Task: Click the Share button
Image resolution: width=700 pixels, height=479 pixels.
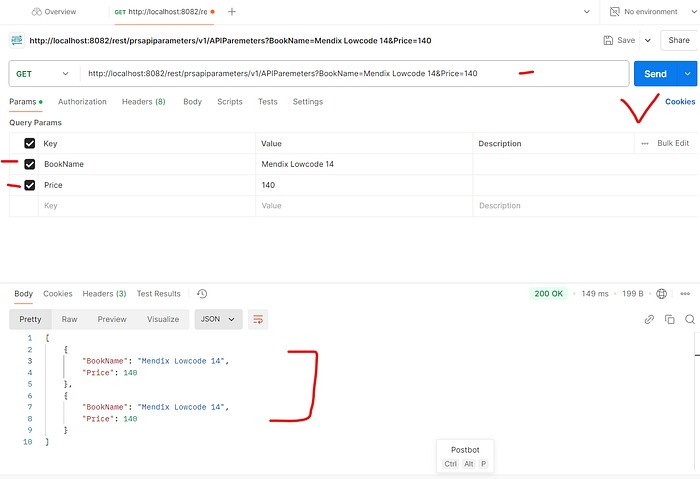Action: coord(679,40)
